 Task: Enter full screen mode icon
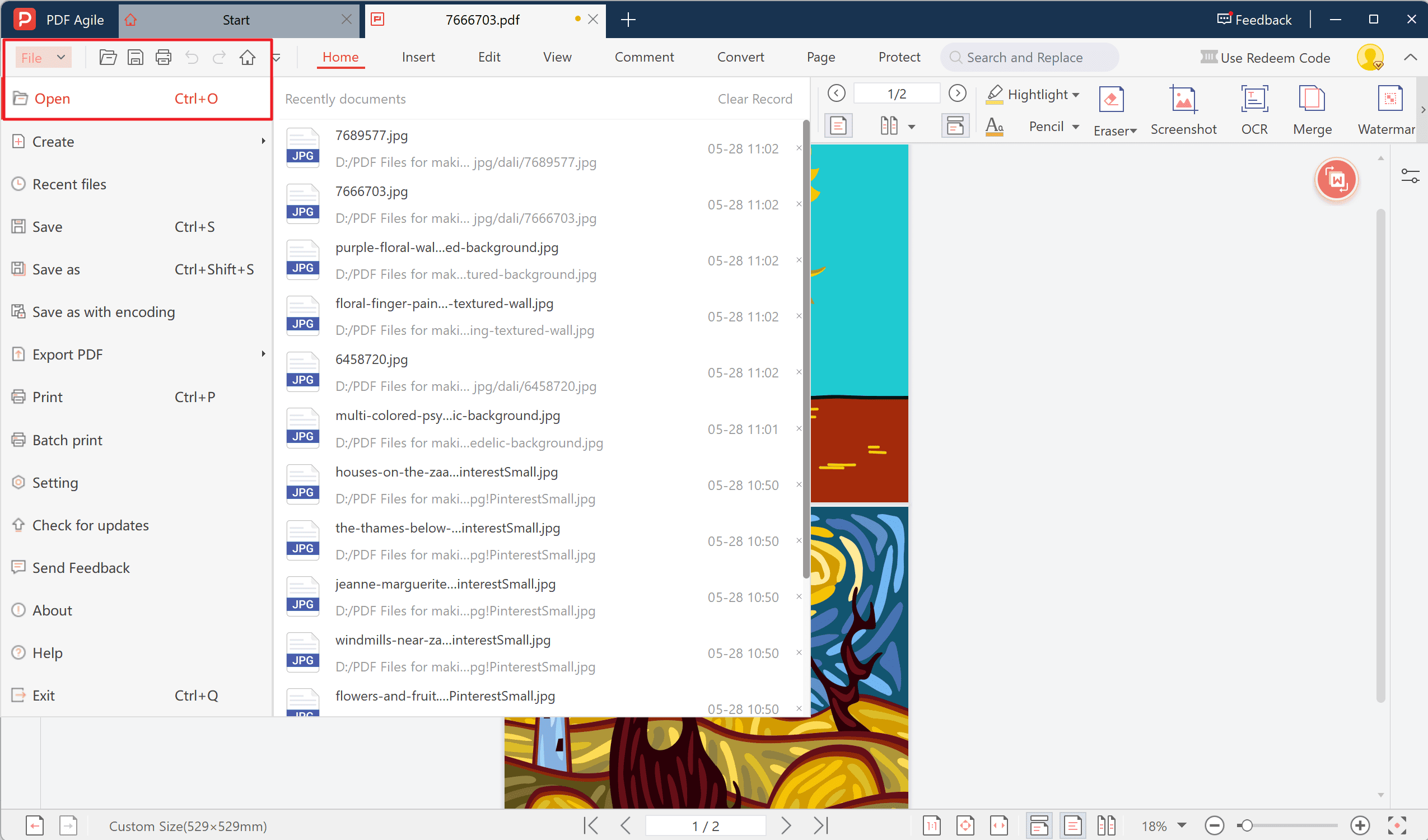tap(1397, 825)
